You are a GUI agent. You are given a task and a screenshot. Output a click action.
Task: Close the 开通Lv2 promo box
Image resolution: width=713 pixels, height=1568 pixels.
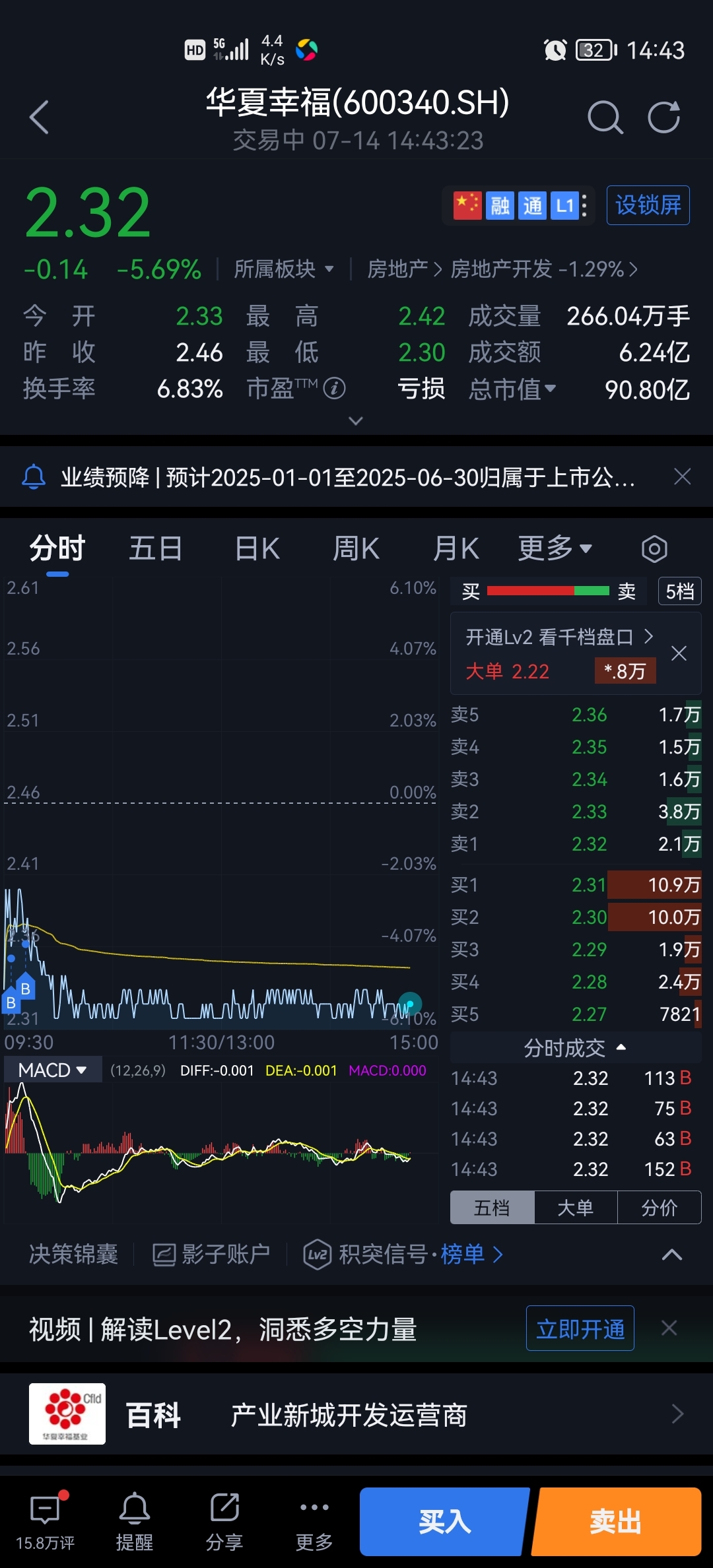pos(679,653)
